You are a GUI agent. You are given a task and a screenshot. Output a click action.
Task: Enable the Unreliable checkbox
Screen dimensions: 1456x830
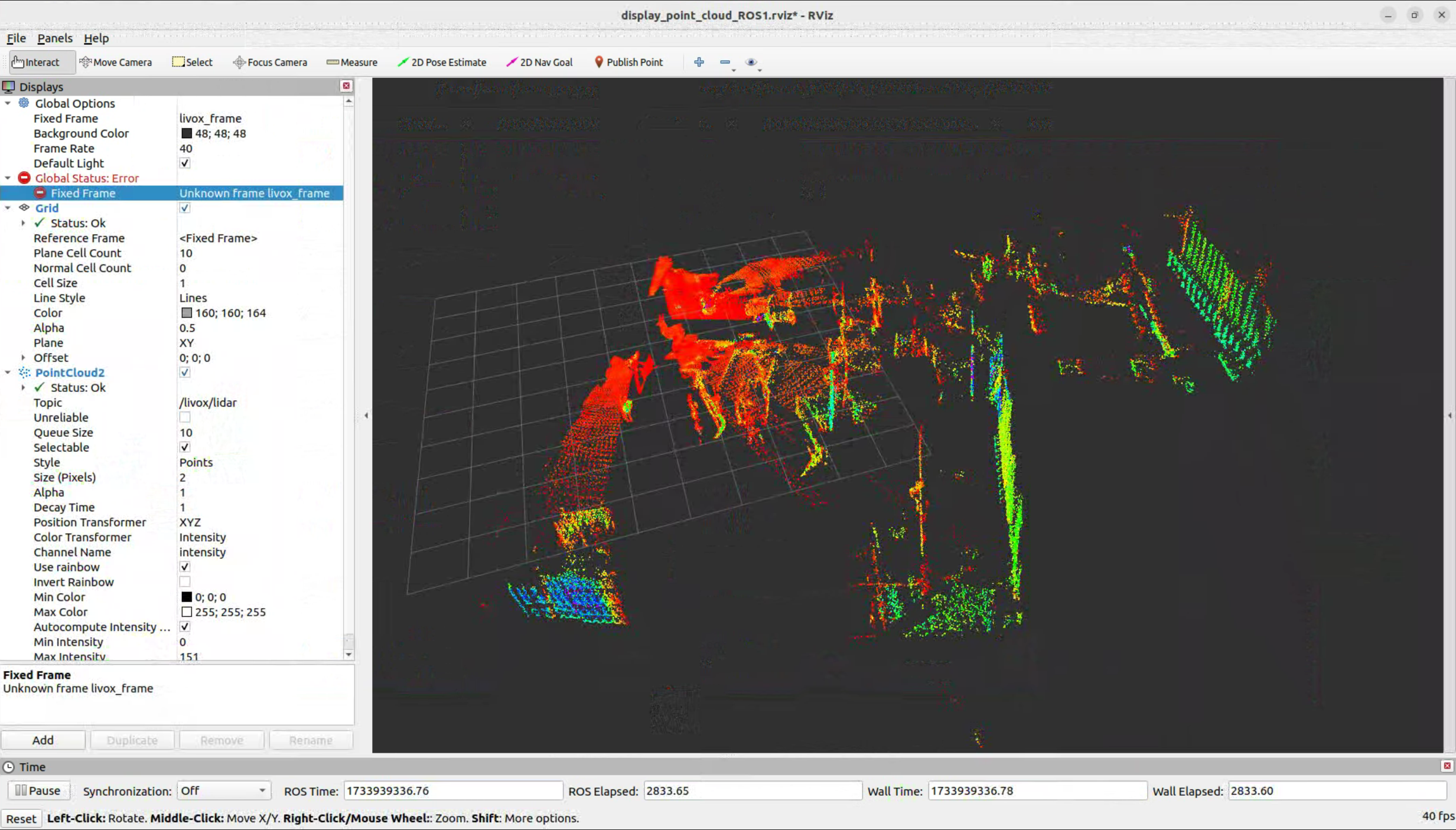point(185,417)
